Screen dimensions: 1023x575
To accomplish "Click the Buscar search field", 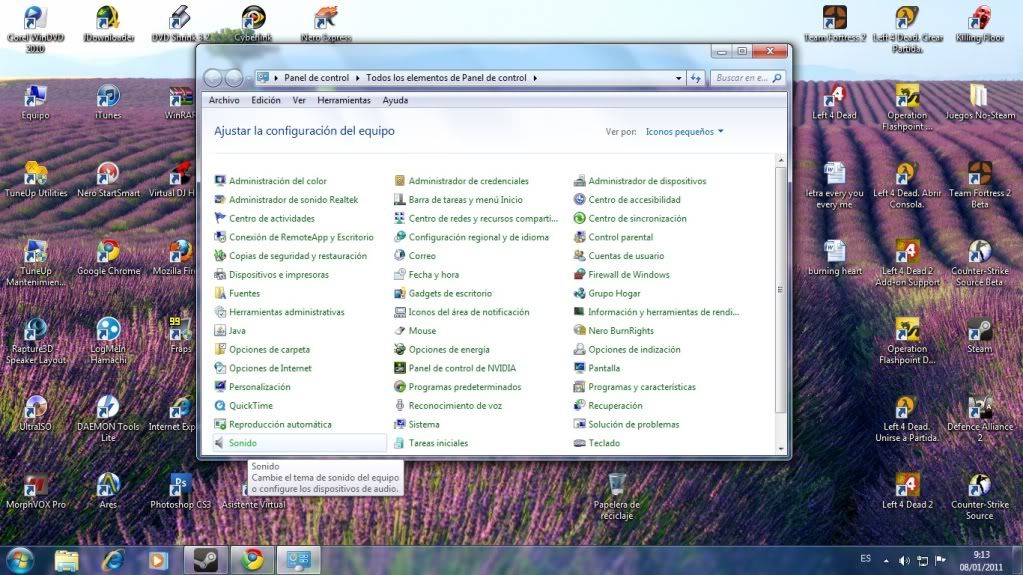I will (x=747, y=78).
